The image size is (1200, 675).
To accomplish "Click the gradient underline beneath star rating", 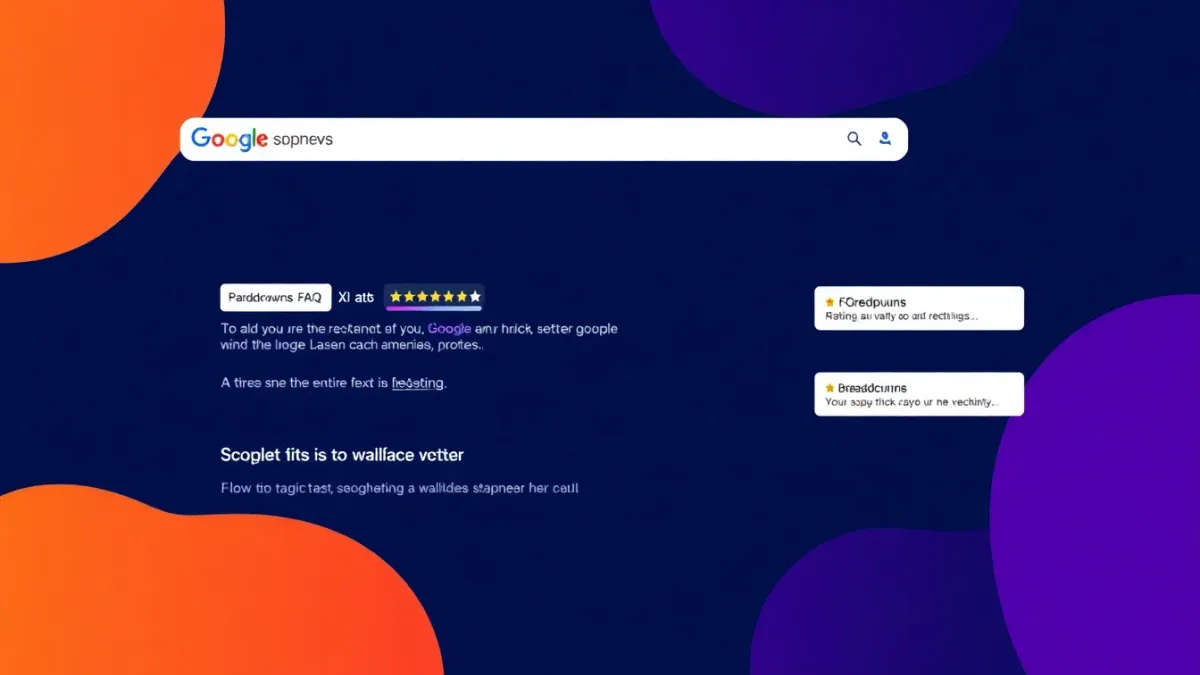I will click(x=434, y=309).
